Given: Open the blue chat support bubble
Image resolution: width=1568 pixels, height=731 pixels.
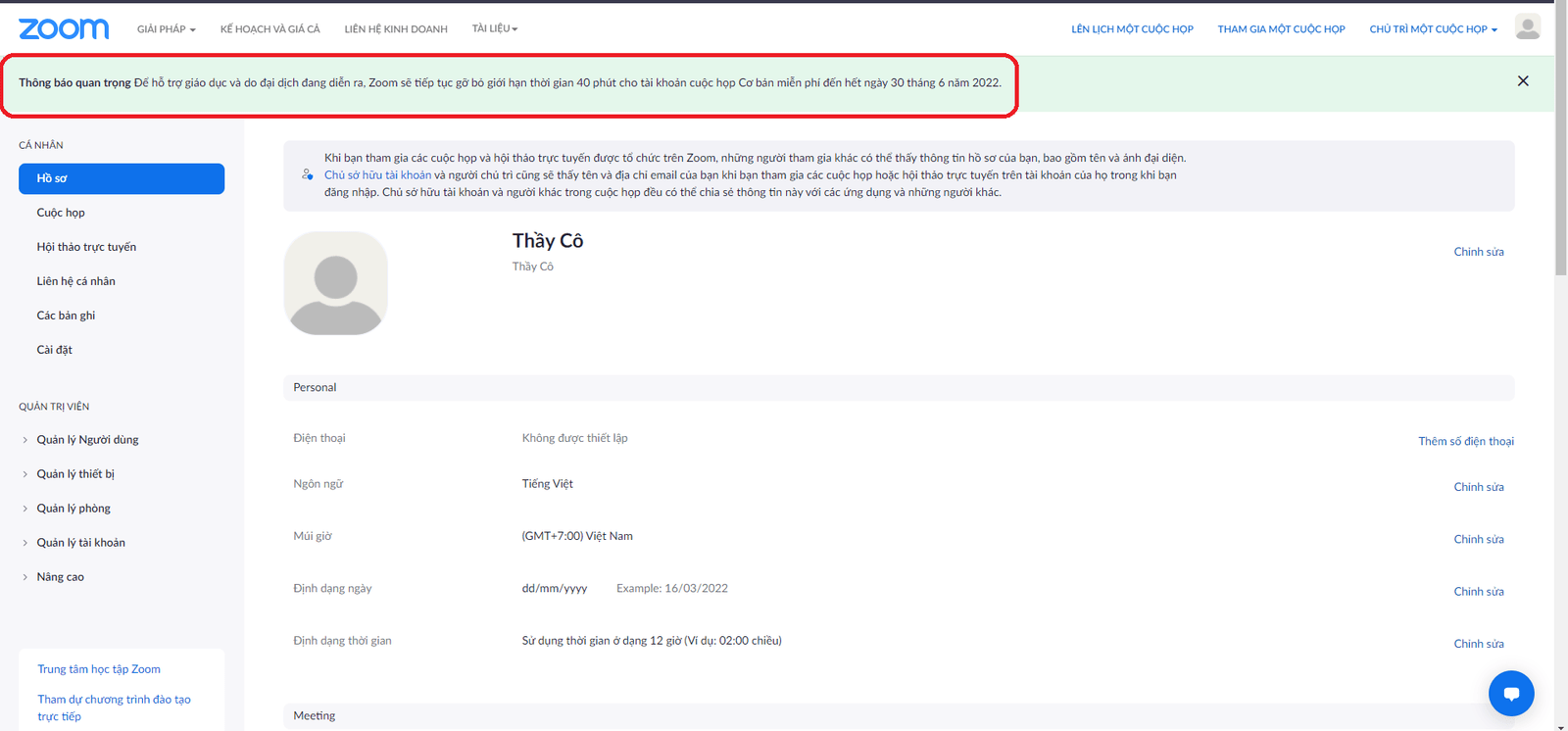Looking at the screenshot, I should pos(1511,694).
